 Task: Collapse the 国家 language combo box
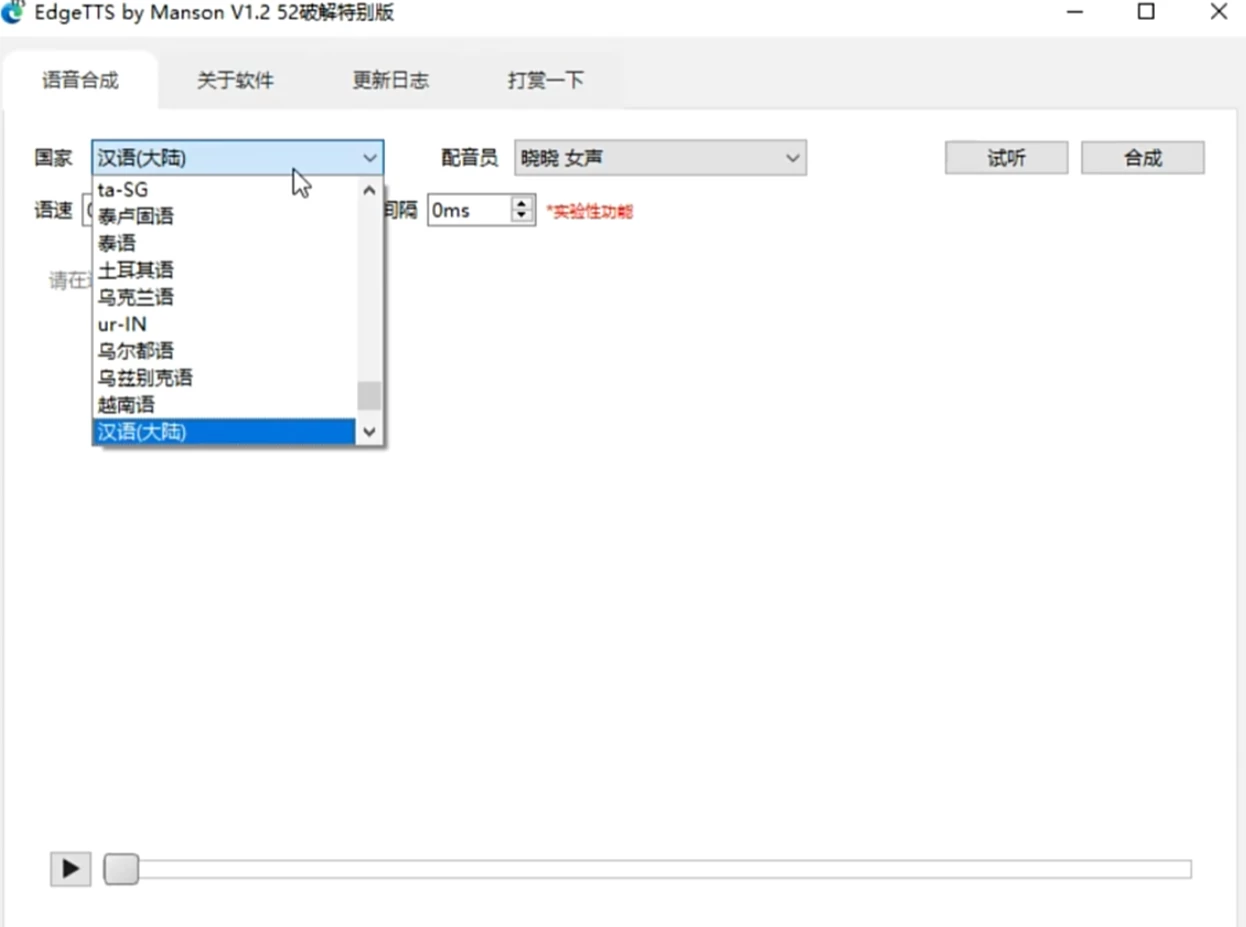[238, 158]
